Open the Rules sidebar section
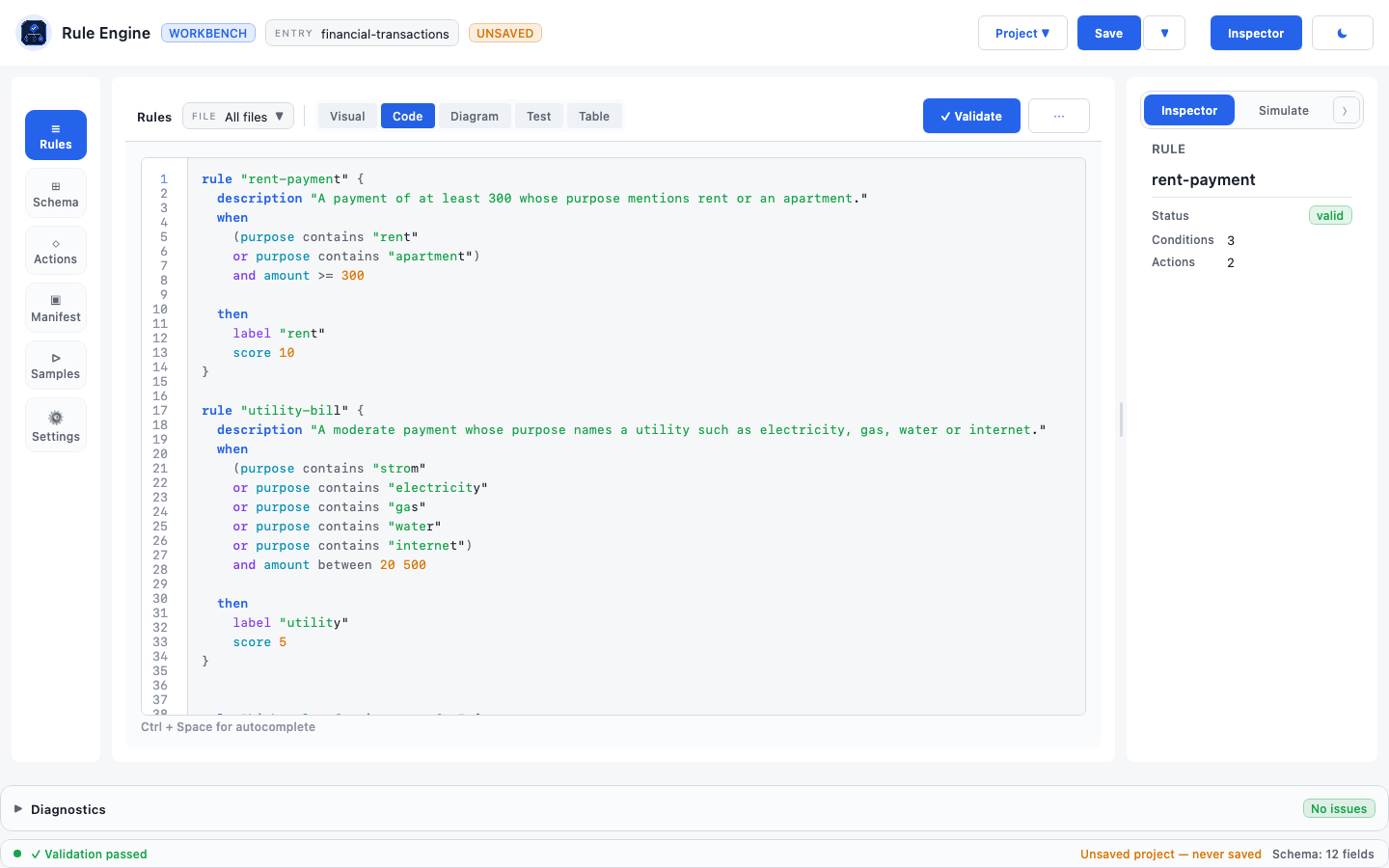 [56, 135]
